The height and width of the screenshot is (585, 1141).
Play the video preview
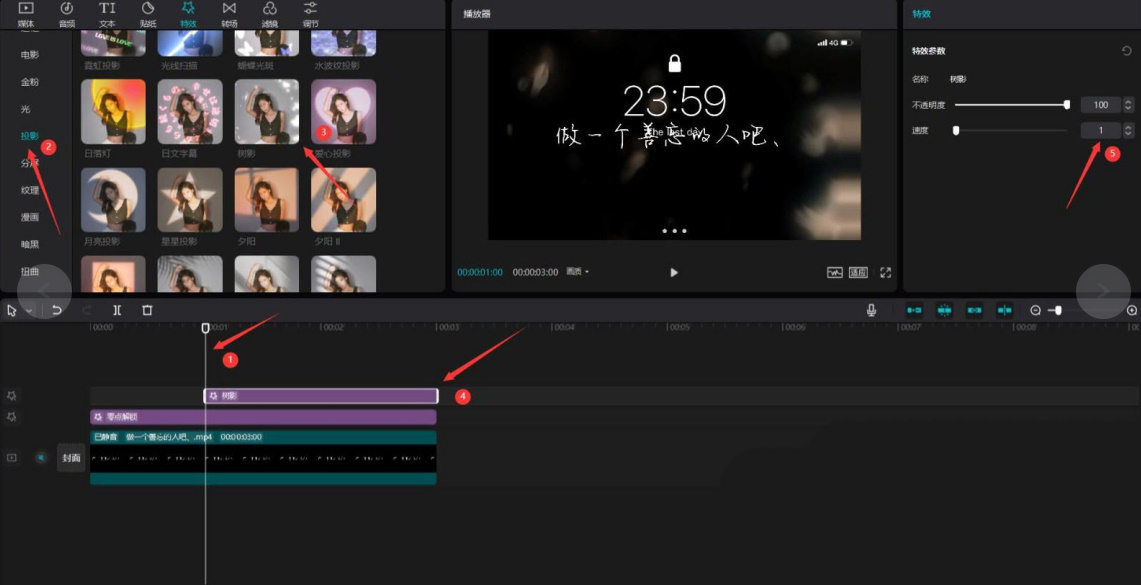[x=674, y=272]
